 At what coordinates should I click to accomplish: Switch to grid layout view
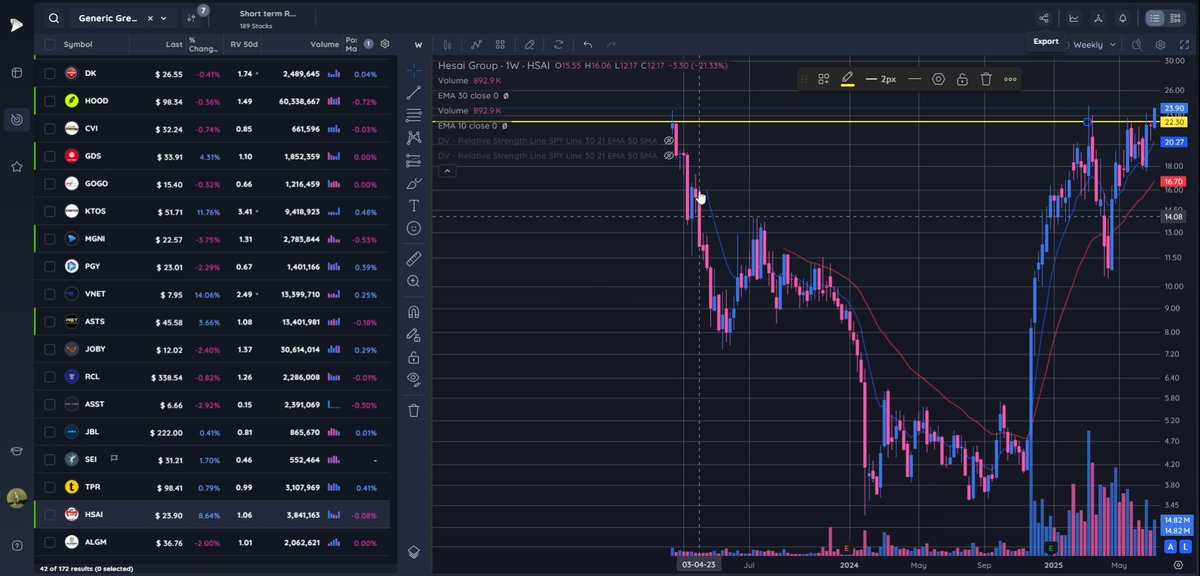click(x=1175, y=18)
